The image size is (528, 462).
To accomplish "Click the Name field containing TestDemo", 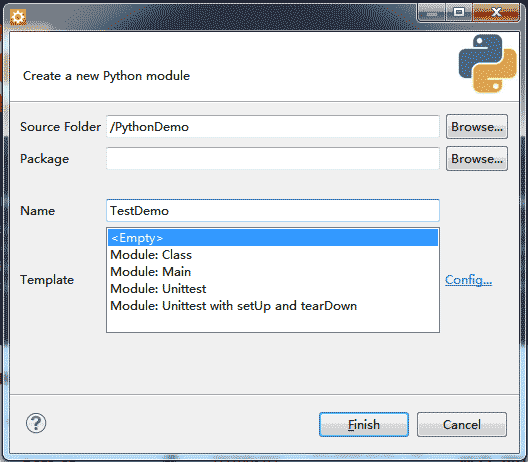I will tap(273, 210).
